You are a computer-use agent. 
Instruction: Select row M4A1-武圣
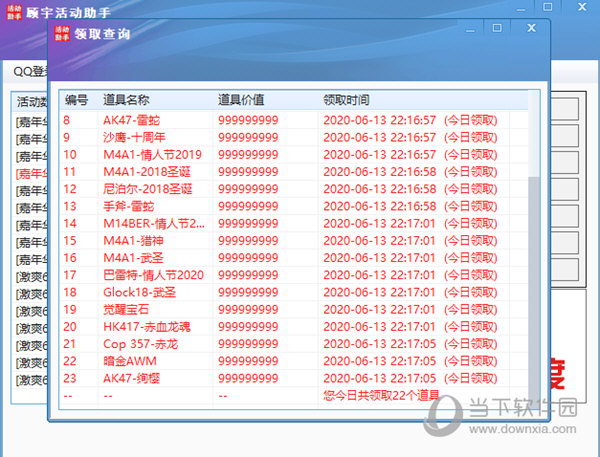pyautogui.click(x=294, y=258)
